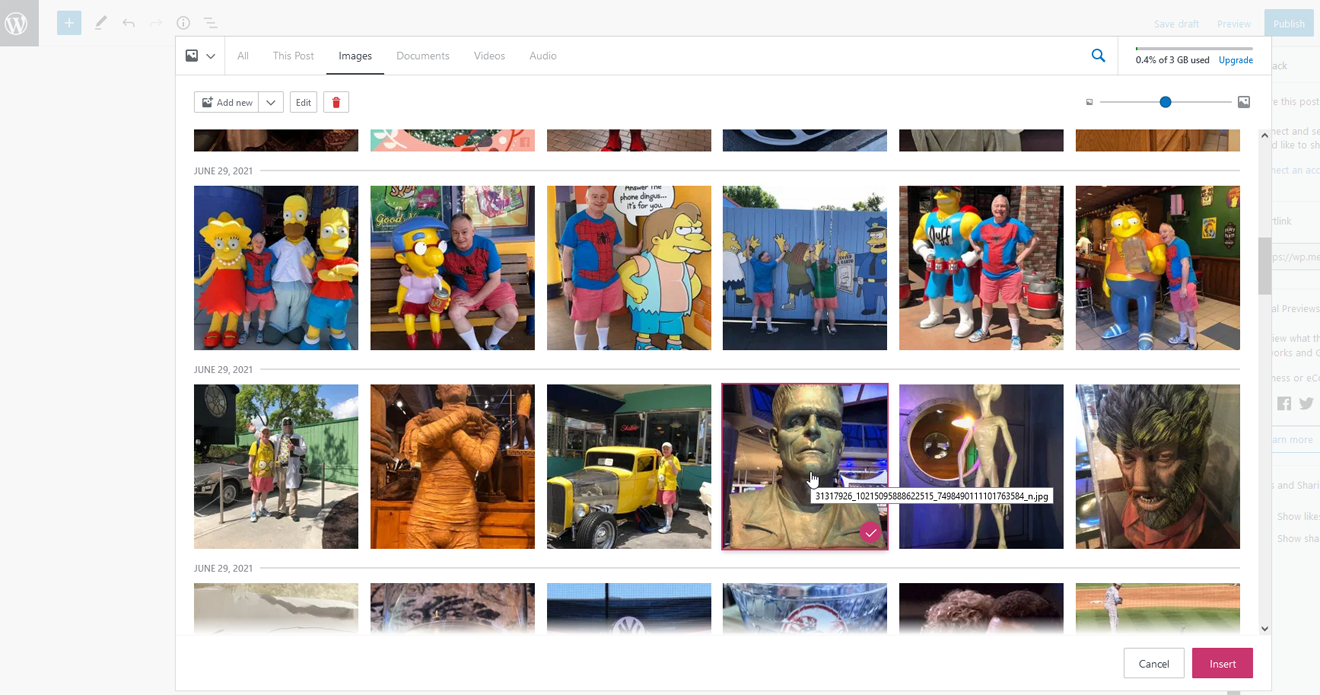1320x695 pixels.
Task: Click large thumbnail size icon
Action: tap(1244, 102)
